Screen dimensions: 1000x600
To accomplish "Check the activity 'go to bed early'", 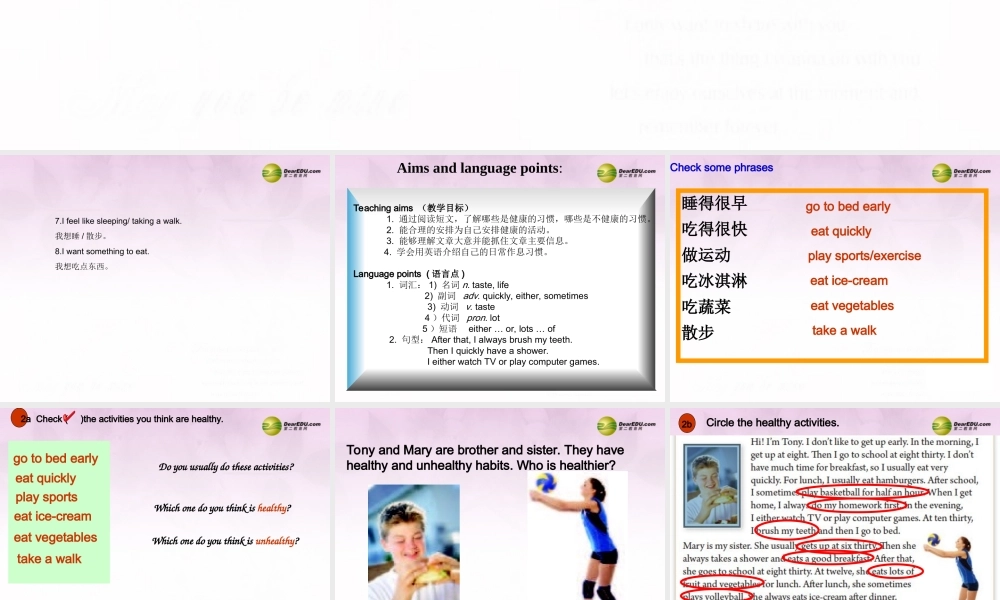I will [x=53, y=459].
